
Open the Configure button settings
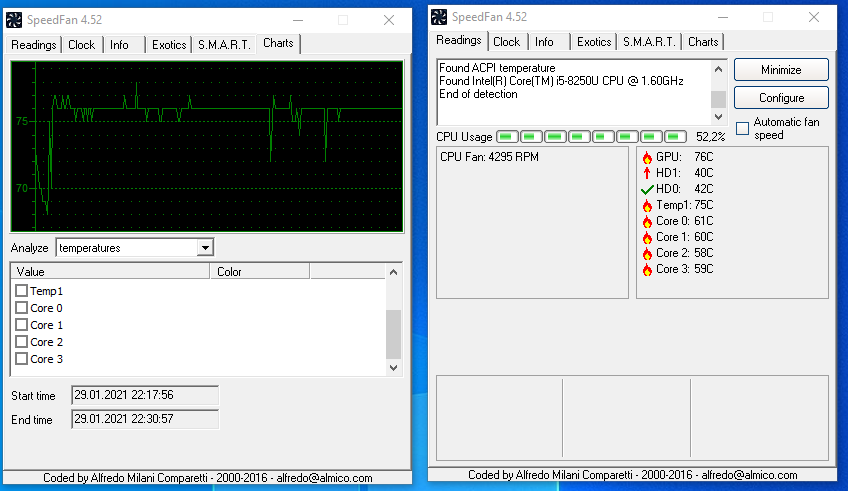click(x=781, y=98)
